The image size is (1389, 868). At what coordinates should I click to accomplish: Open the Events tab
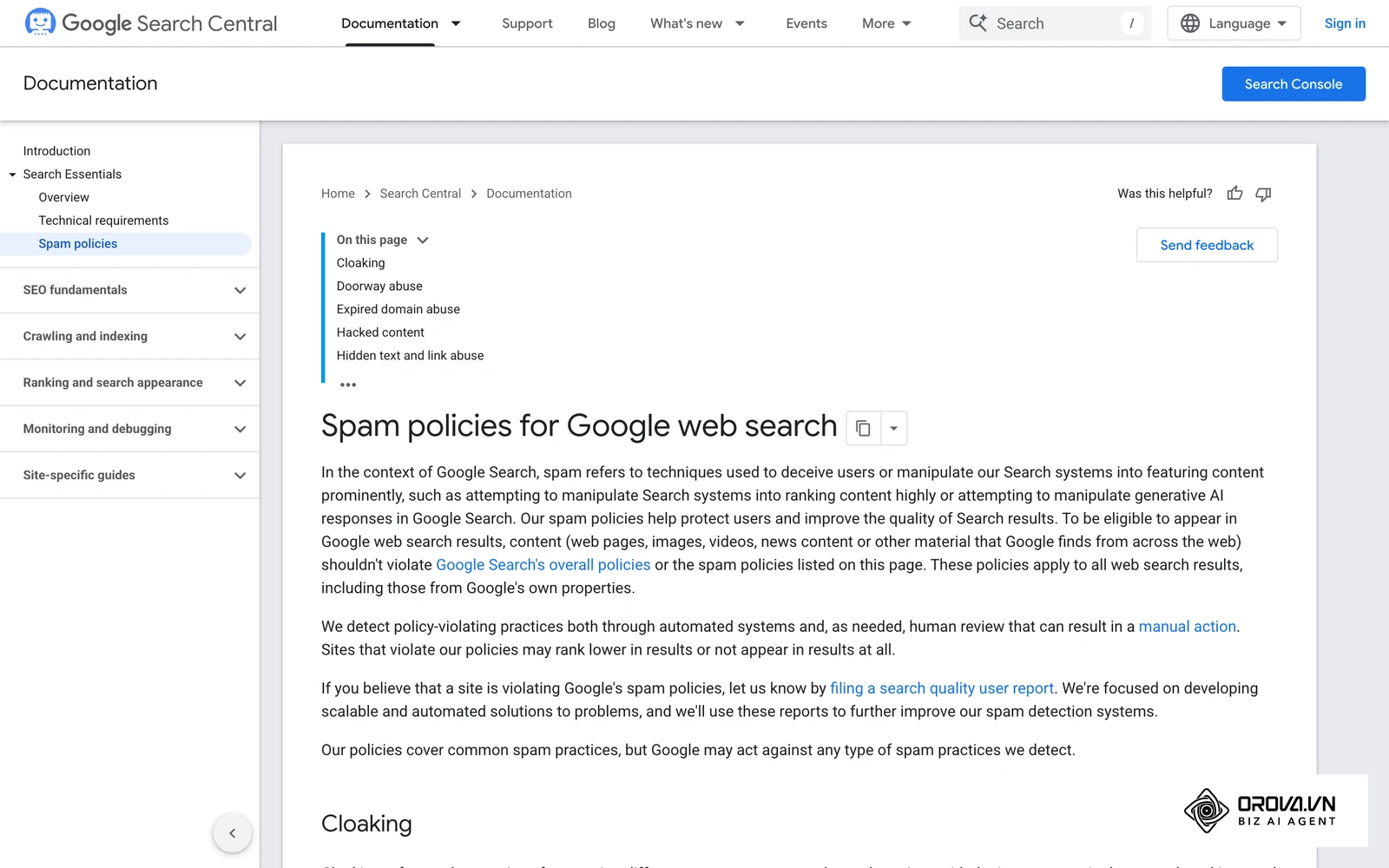coord(806,23)
